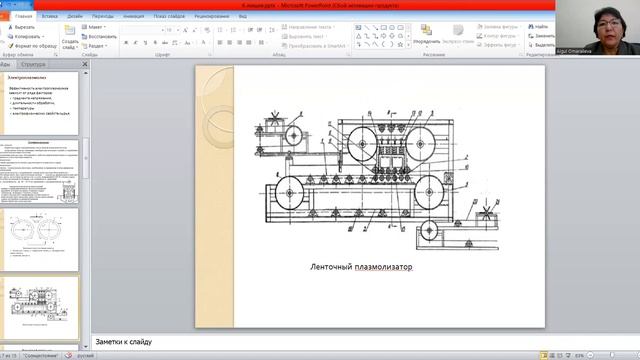Open the Макет layout dropdown
The height and width of the screenshot is (360, 640).
[94, 27]
